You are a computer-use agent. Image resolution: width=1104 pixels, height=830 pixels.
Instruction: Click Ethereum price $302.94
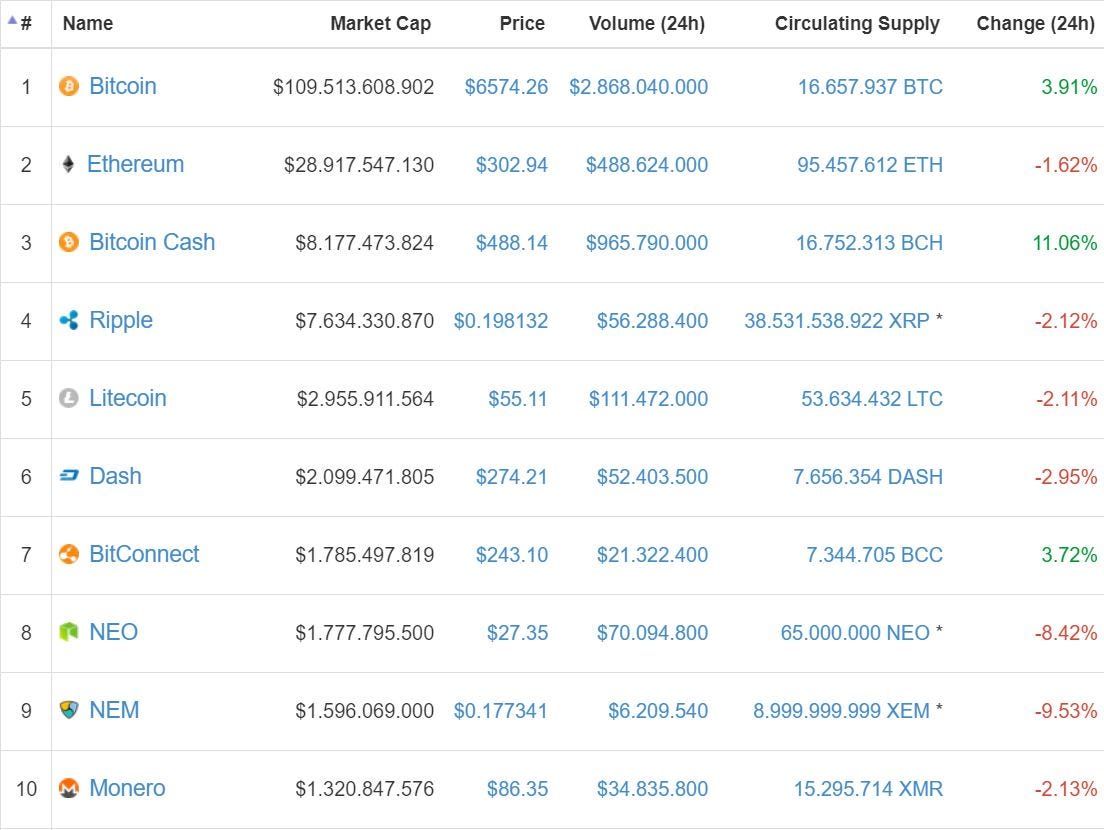[512, 165]
